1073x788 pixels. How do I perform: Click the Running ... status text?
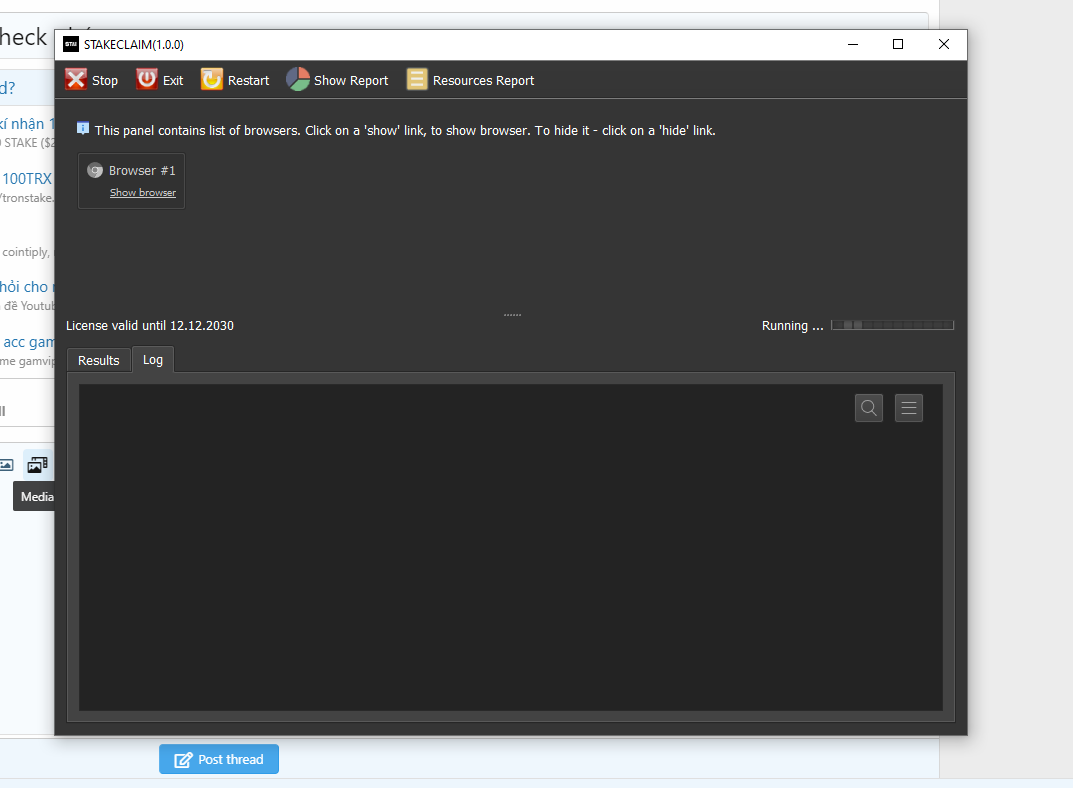[792, 326]
